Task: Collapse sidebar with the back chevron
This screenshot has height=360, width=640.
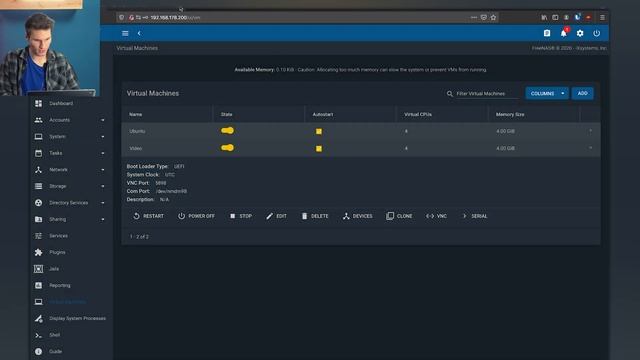Action: [x=139, y=33]
